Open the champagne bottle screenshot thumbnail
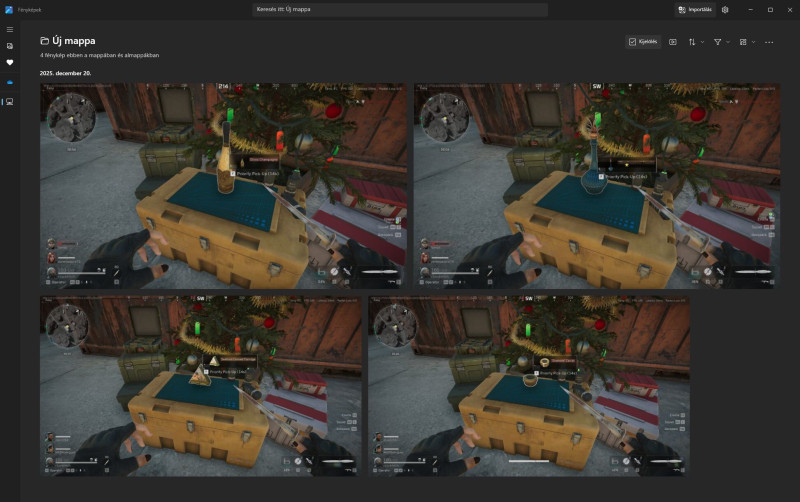 223,186
